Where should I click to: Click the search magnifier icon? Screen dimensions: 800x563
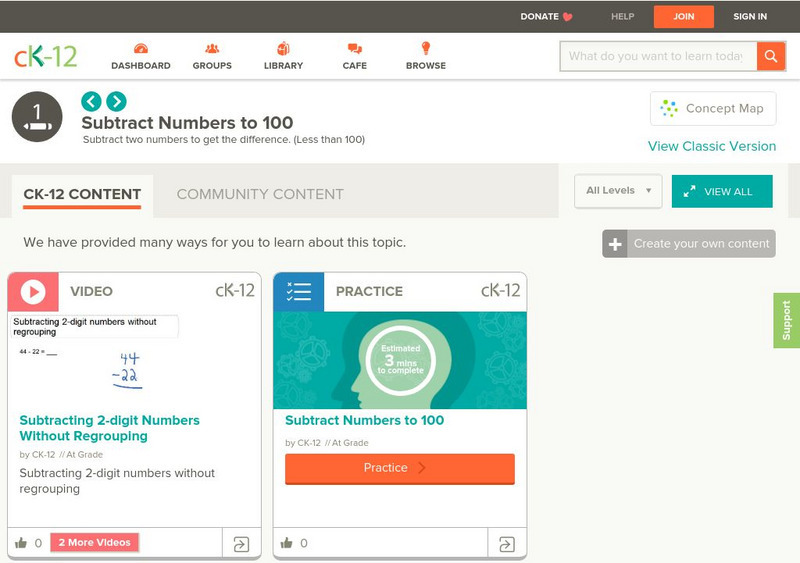[x=770, y=56]
